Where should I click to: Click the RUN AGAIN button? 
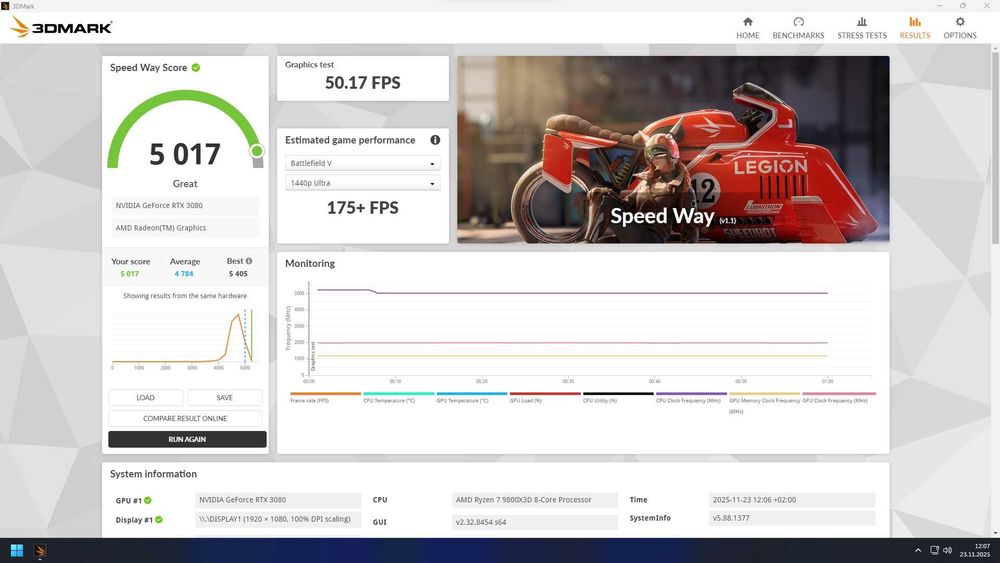(187, 439)
